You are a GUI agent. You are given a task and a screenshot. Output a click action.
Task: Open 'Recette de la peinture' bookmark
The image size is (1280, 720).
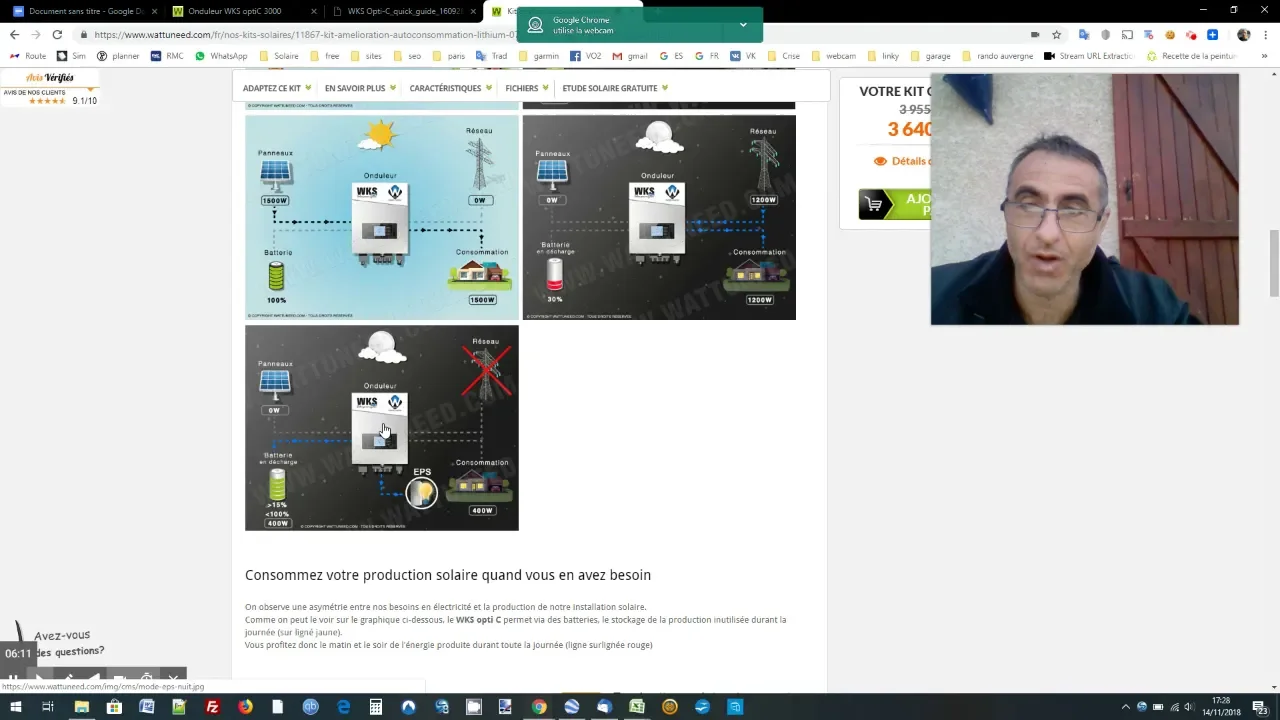[x=1192, y=56]
